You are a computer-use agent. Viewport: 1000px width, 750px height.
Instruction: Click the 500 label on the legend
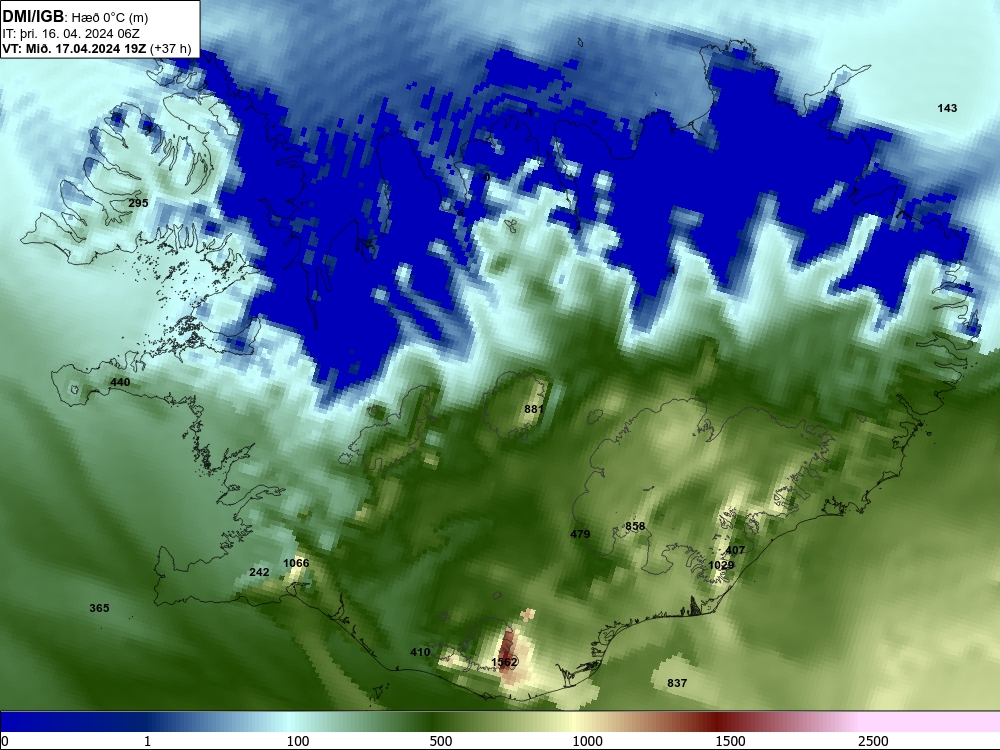click(441, 741)
